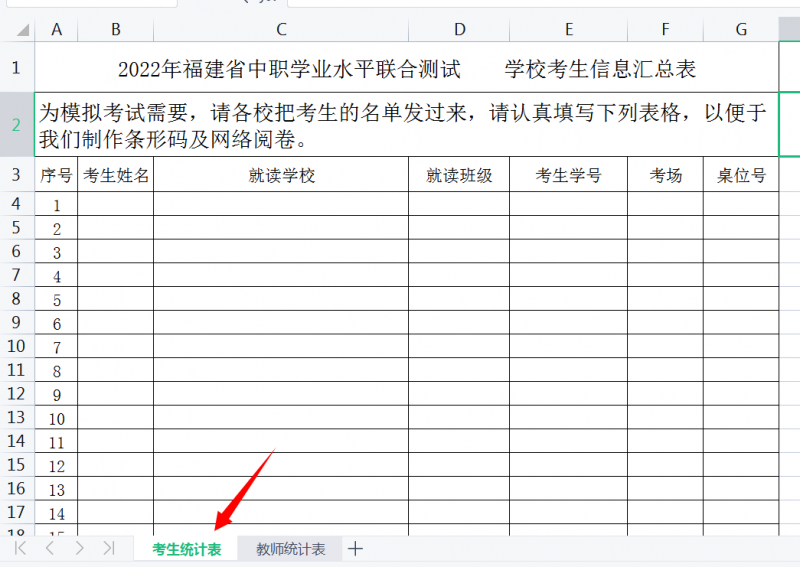The width and height of the screenshot is (800, 567).
Task: Click previous sheet navigation arrow
Action: pyautogui.click(x=50, y=548)
